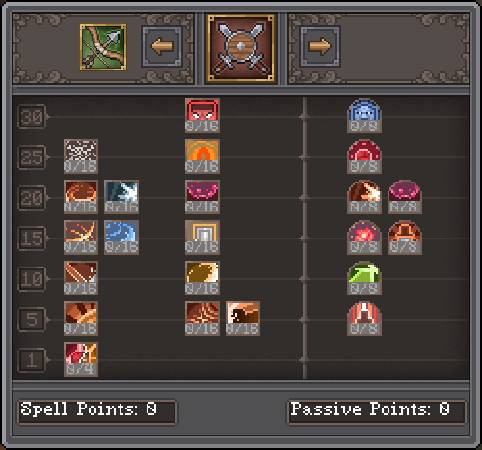Click the left arrow to previous class
Viewport: 482px width, 450px height.
click(x=162, y=47)
